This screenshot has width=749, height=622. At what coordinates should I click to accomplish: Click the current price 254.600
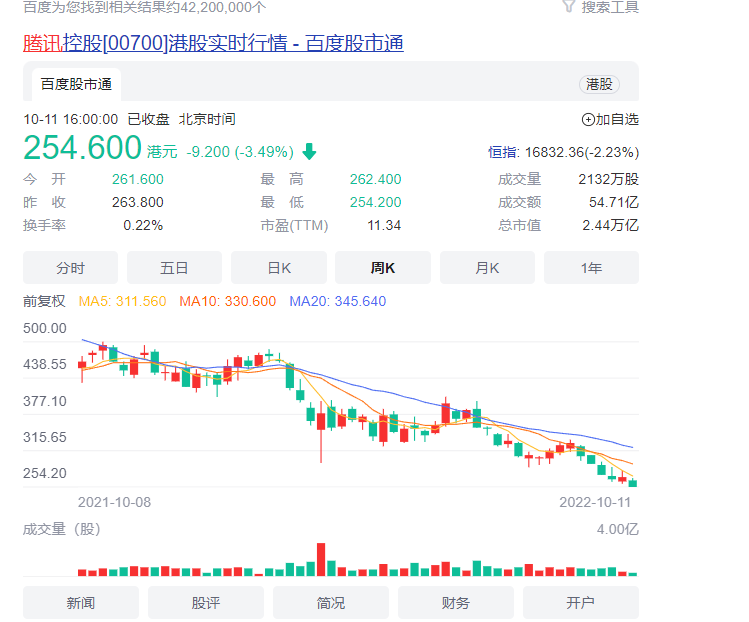[x=82, y=147]
